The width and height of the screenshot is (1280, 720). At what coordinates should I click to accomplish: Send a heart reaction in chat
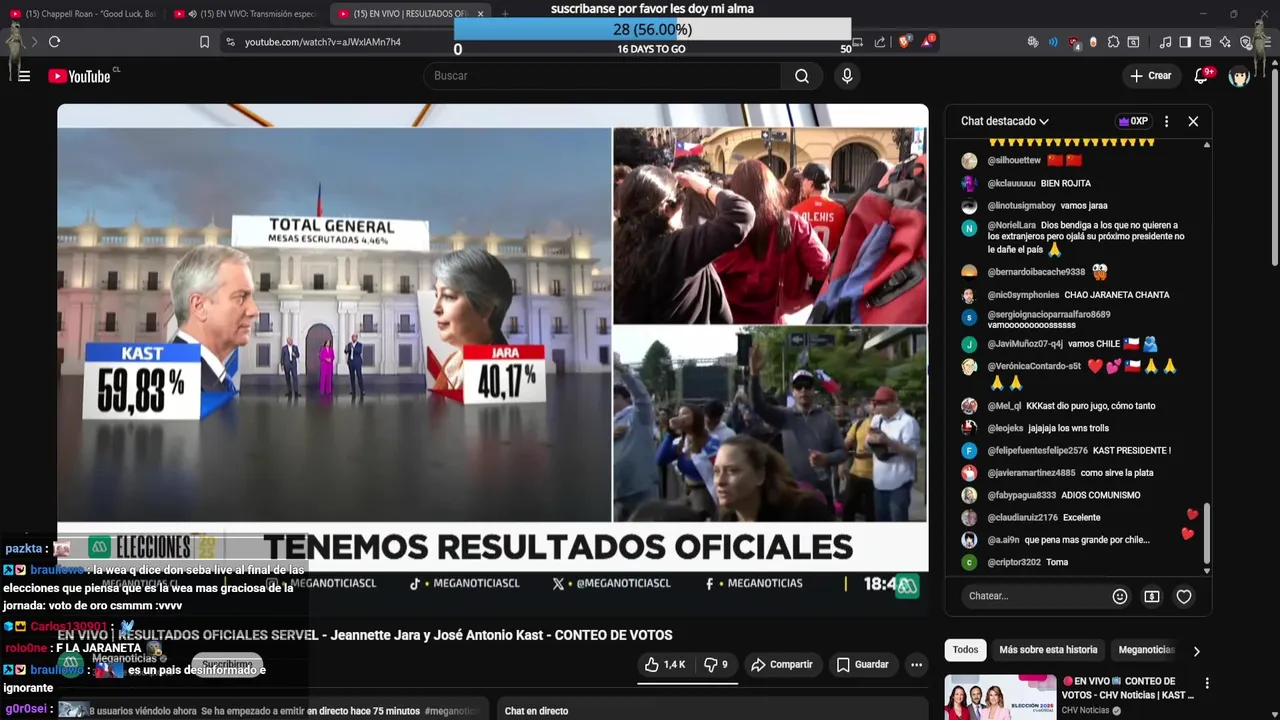(1184, 596)
